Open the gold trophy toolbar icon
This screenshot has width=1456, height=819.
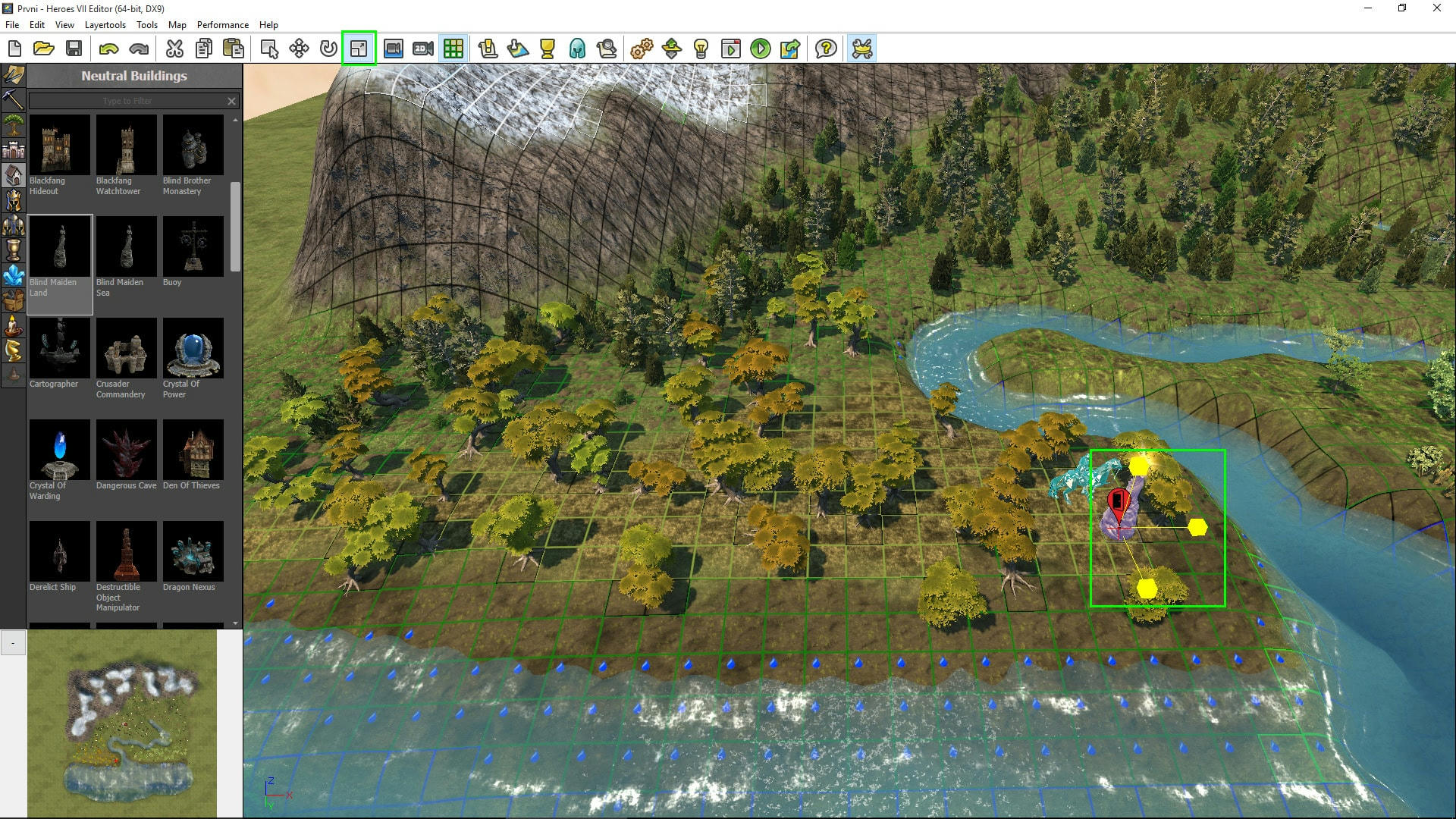coord(547,49)
